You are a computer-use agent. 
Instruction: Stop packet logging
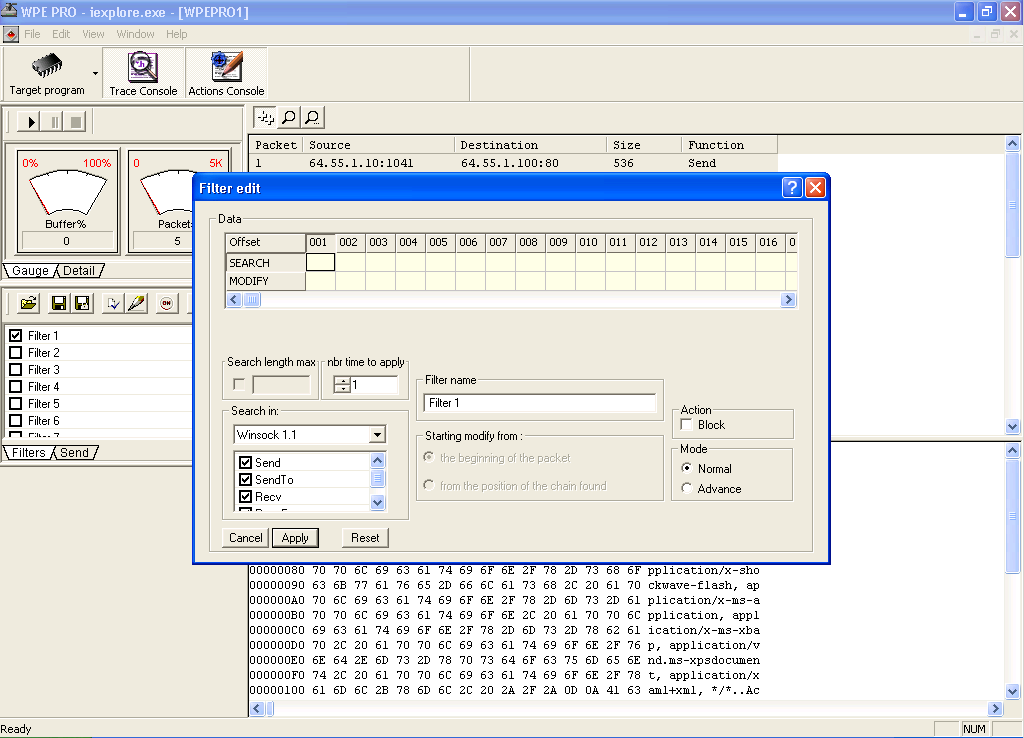click(x=76, y=121)
